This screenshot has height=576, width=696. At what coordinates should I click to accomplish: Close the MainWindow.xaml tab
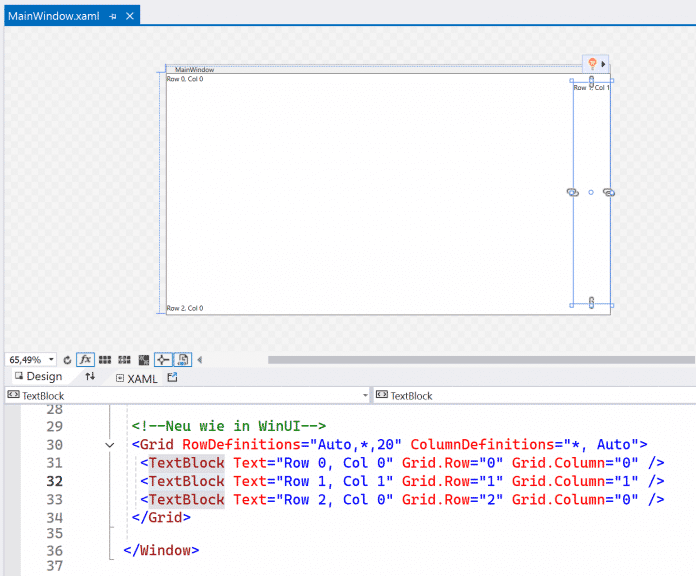coord(130,16)
